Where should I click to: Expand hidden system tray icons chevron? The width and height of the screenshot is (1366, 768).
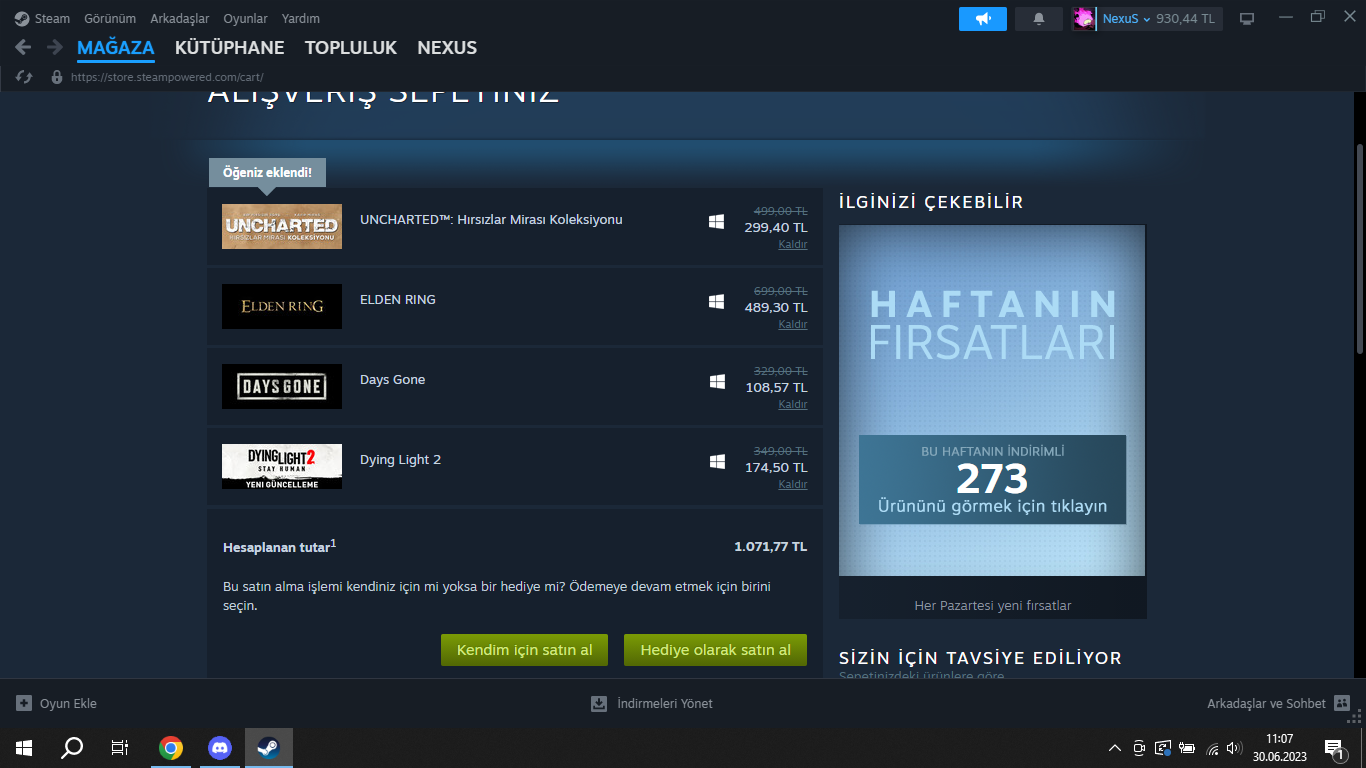1115,748
